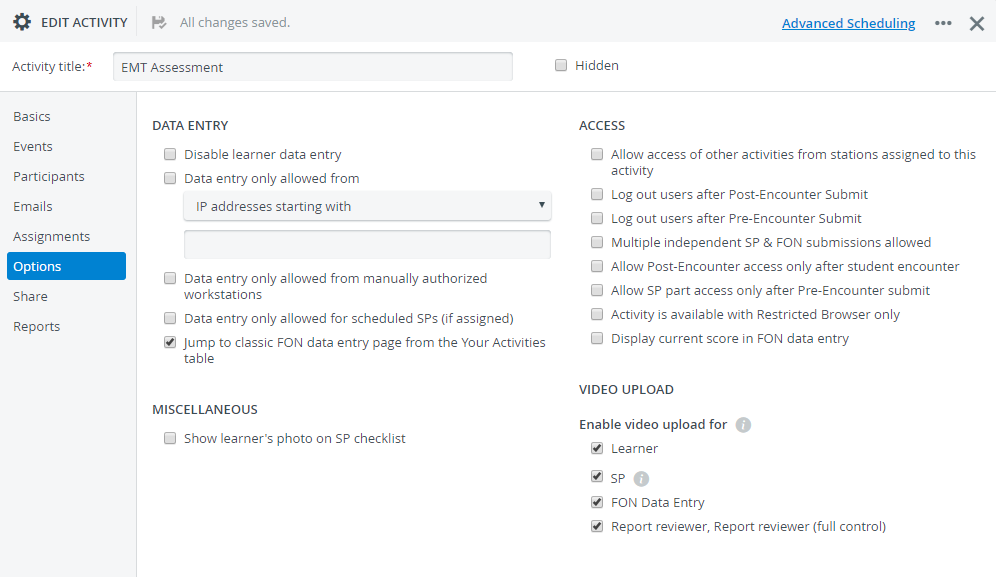
Task: Click the save status icon
Action: pyautogui.click(x=159, y=23)
